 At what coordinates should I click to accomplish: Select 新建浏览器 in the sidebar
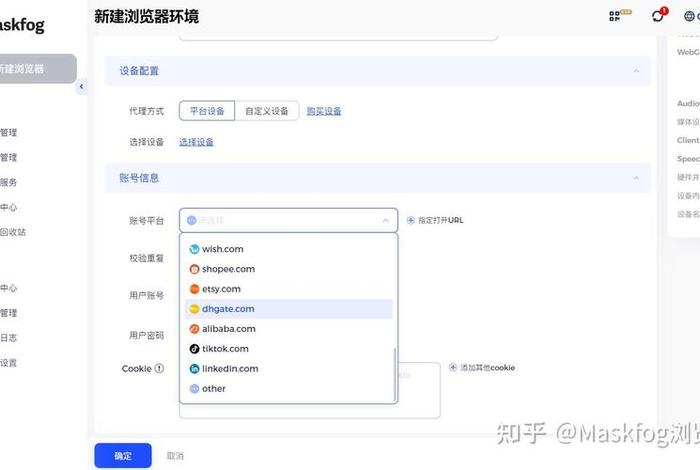pyautogui.click(x=38, y=69)
